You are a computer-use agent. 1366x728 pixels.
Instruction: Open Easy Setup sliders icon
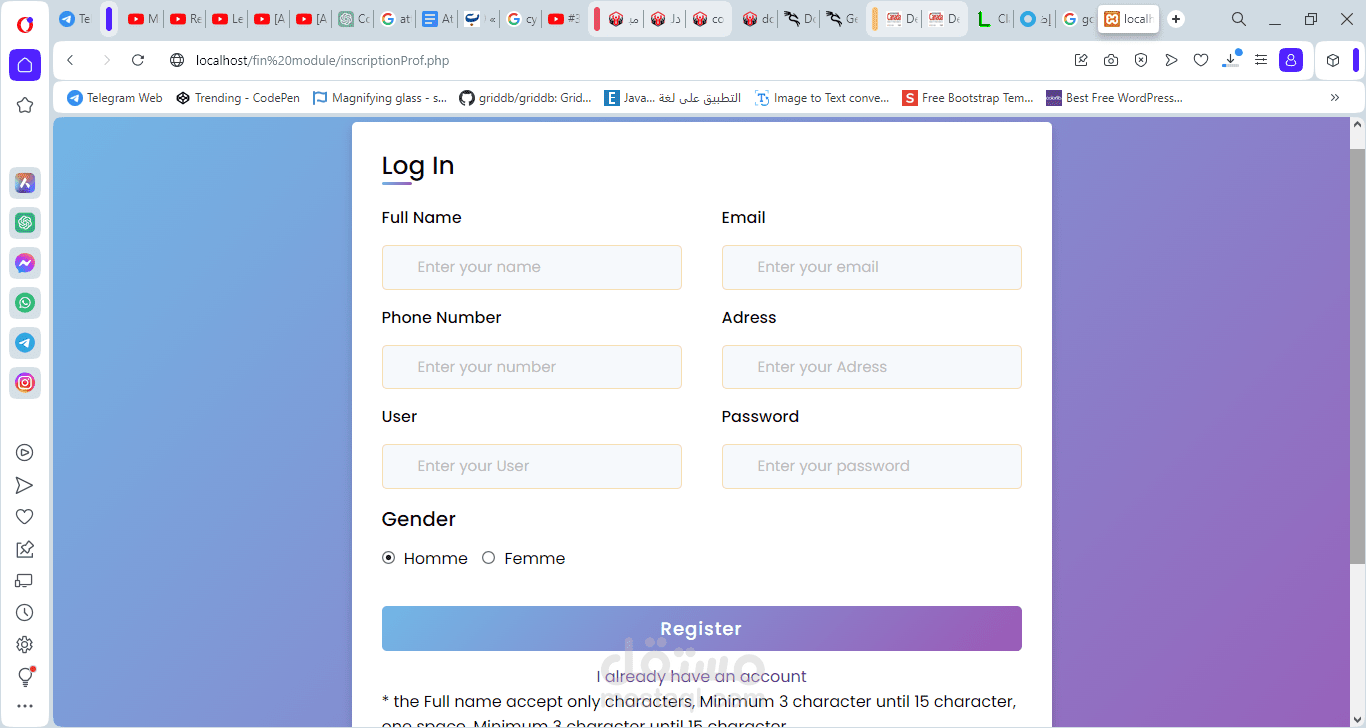pos(1261,60)
